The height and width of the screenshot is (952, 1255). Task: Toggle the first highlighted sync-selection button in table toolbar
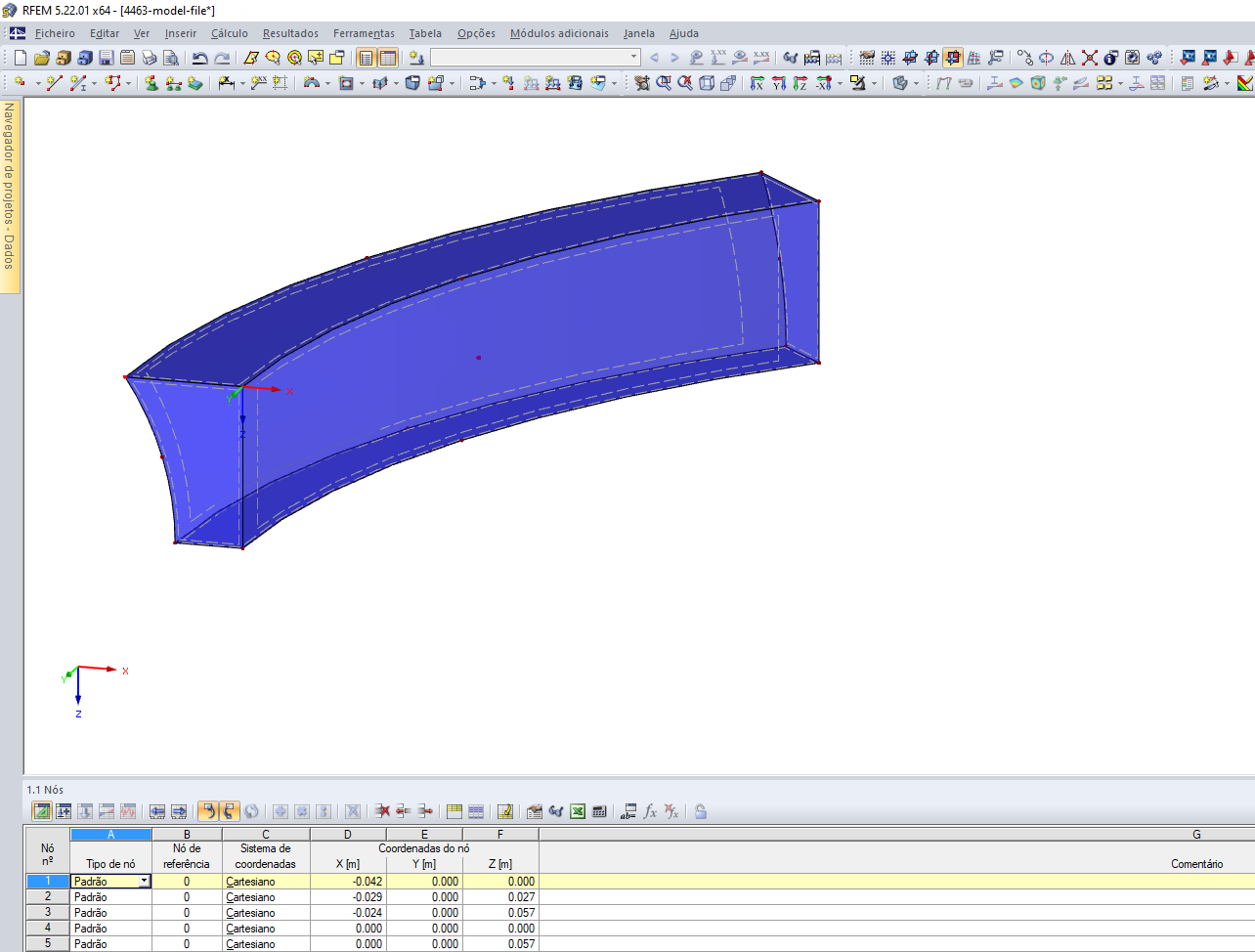point(208,811)
